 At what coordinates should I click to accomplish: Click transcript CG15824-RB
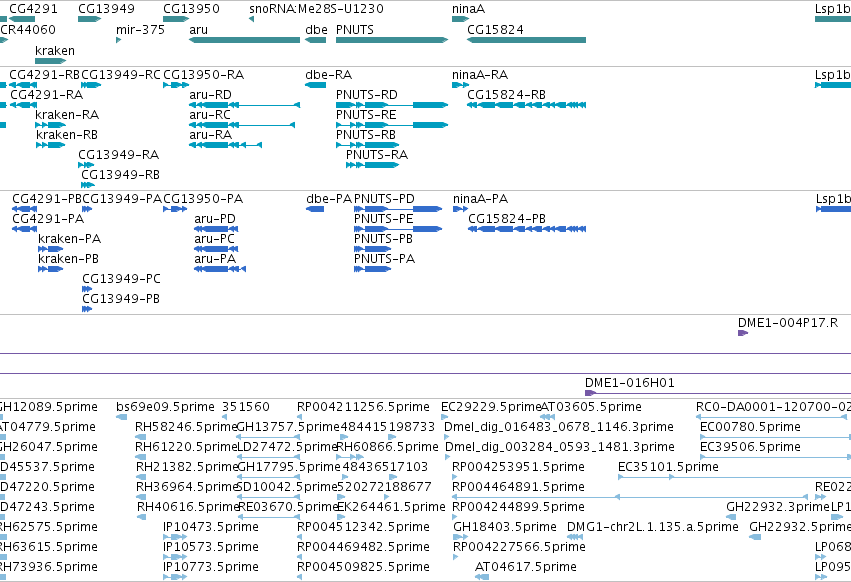pos(526,105)
